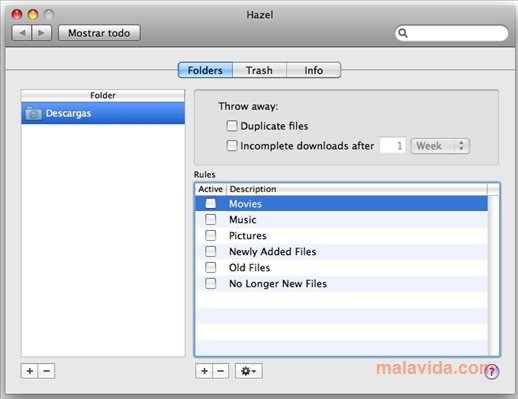Open the help question mark button
The image size is (518, 399).
point(492,371)
